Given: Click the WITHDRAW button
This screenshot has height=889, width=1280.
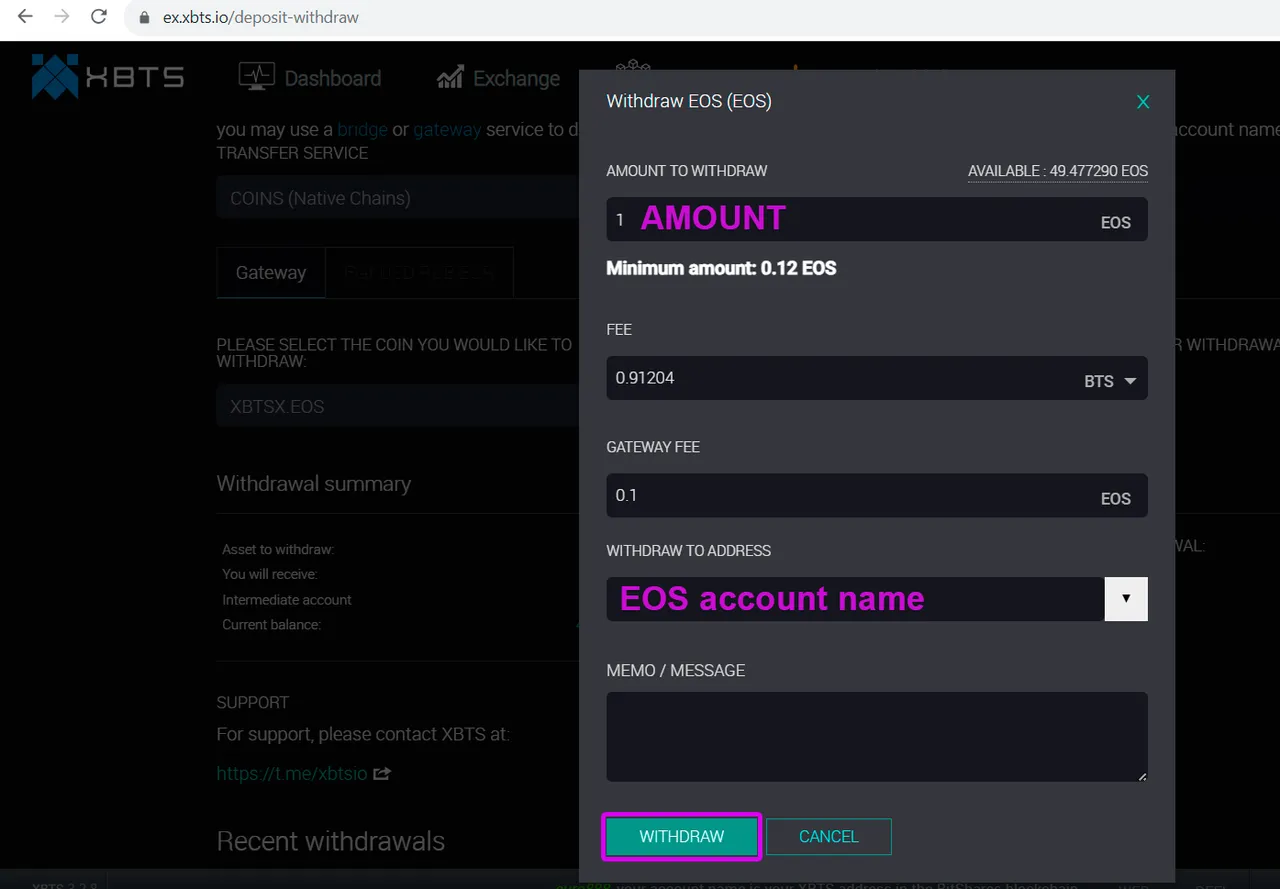Looking at the screenshot, I should tap(682, 837).
